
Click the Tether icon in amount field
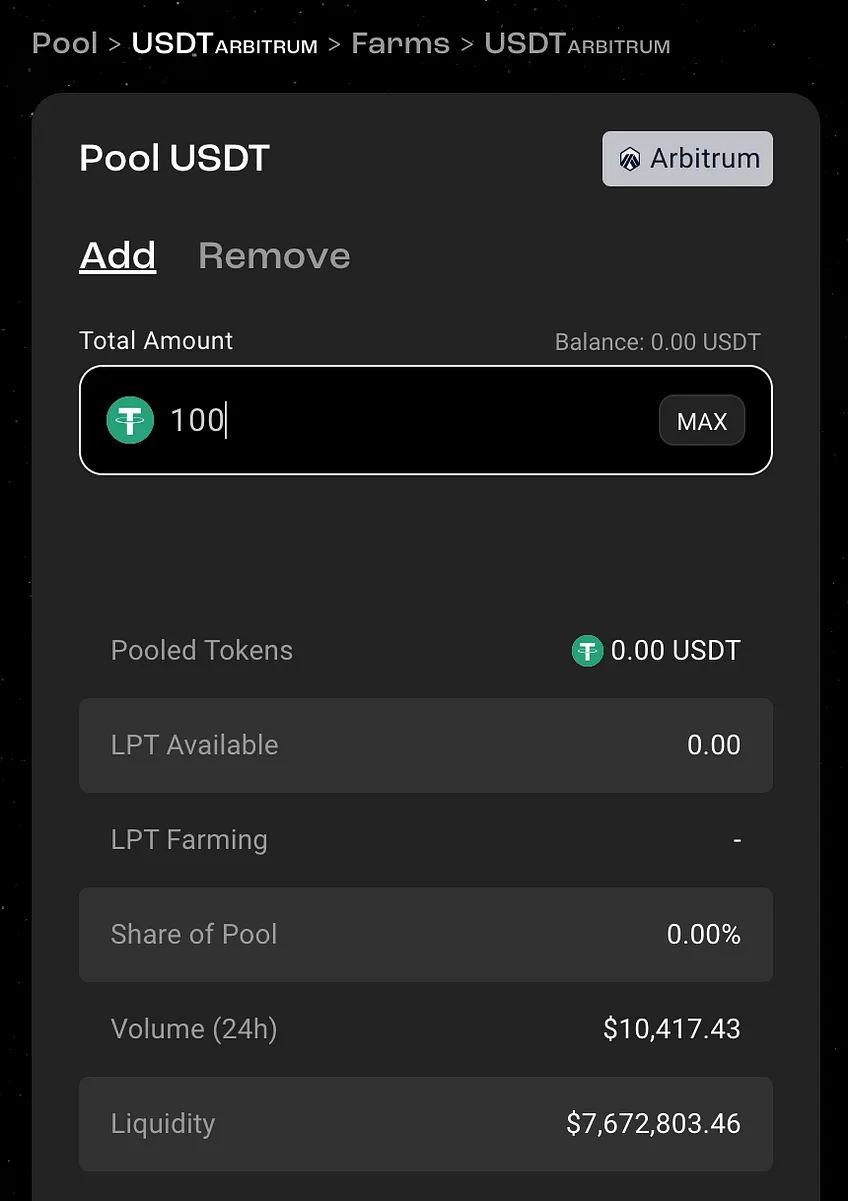(130, 420)
